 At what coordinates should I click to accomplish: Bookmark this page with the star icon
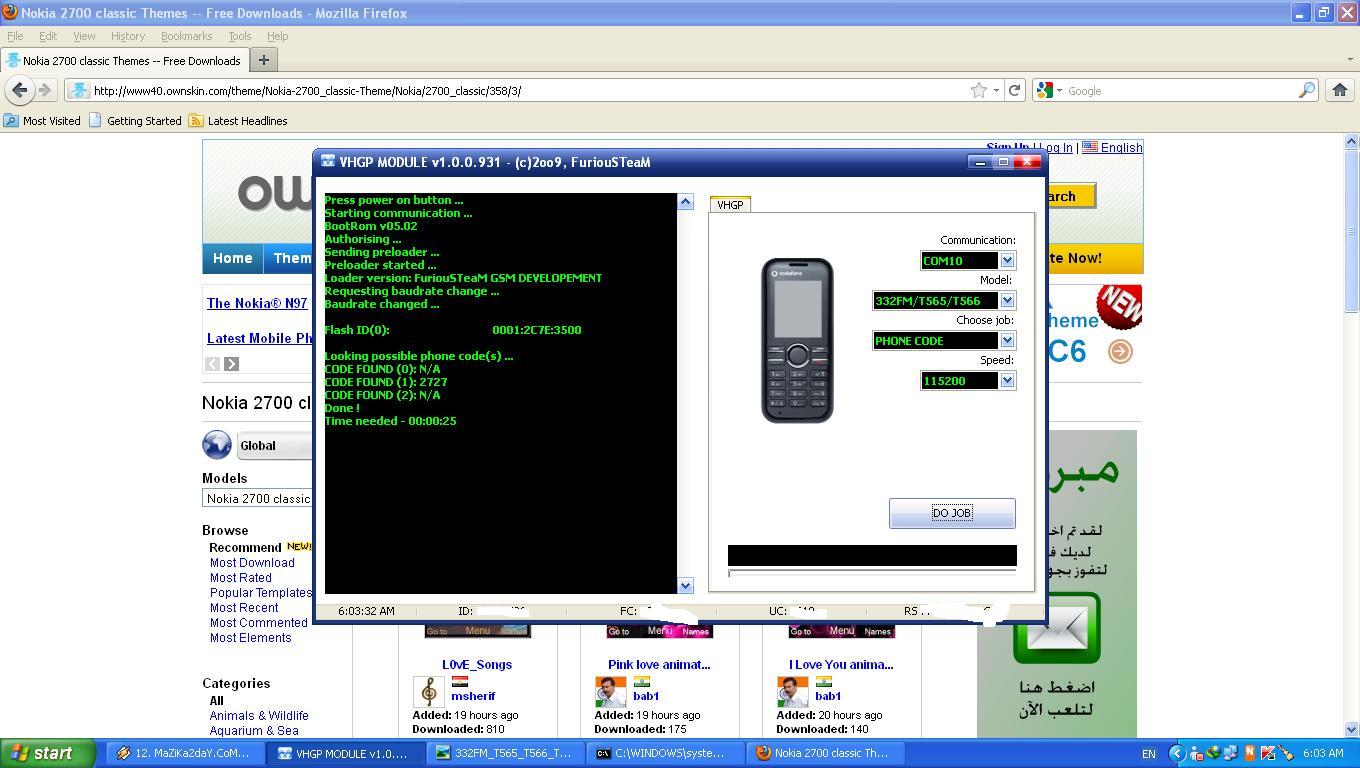(x=979, y=90)
